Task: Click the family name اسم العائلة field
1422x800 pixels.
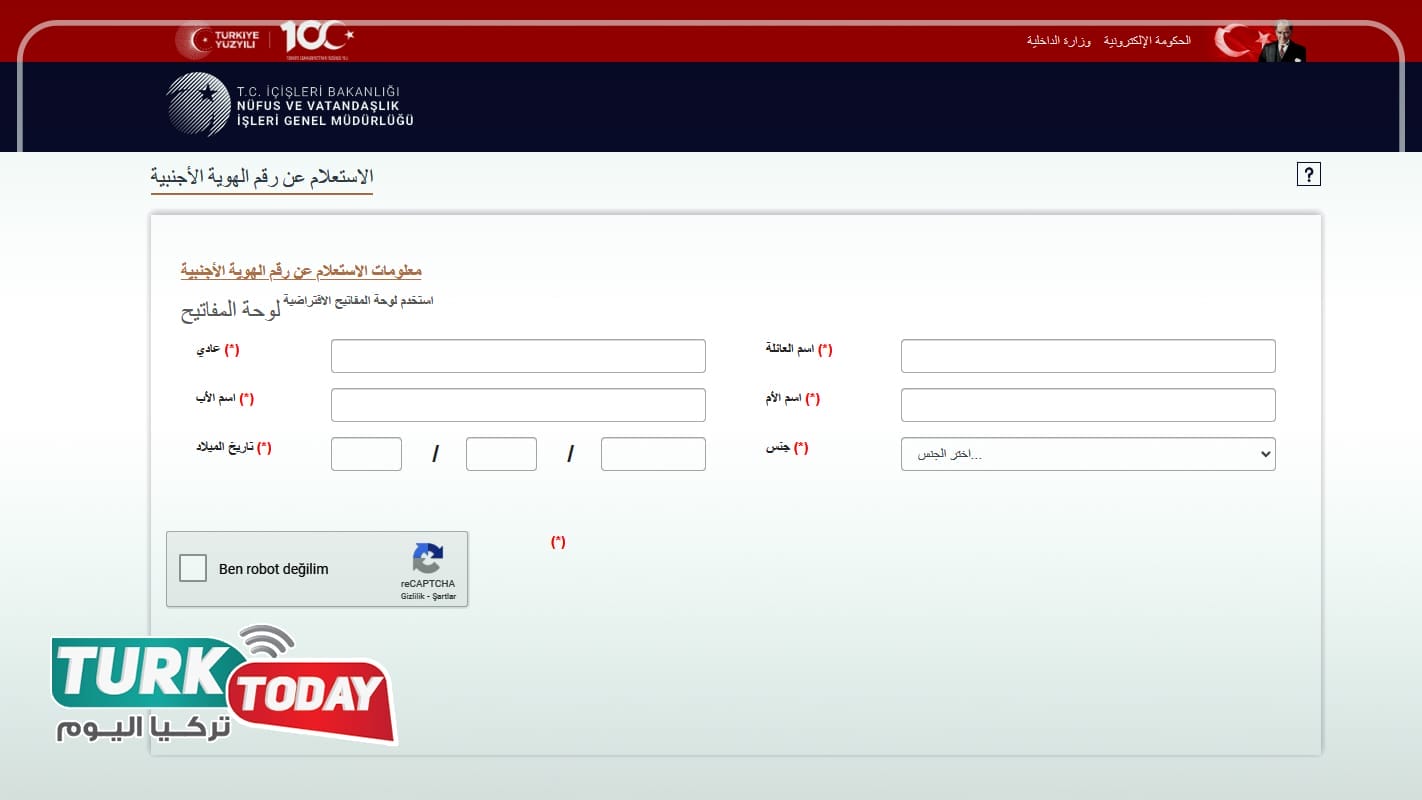Action: 1087,356
